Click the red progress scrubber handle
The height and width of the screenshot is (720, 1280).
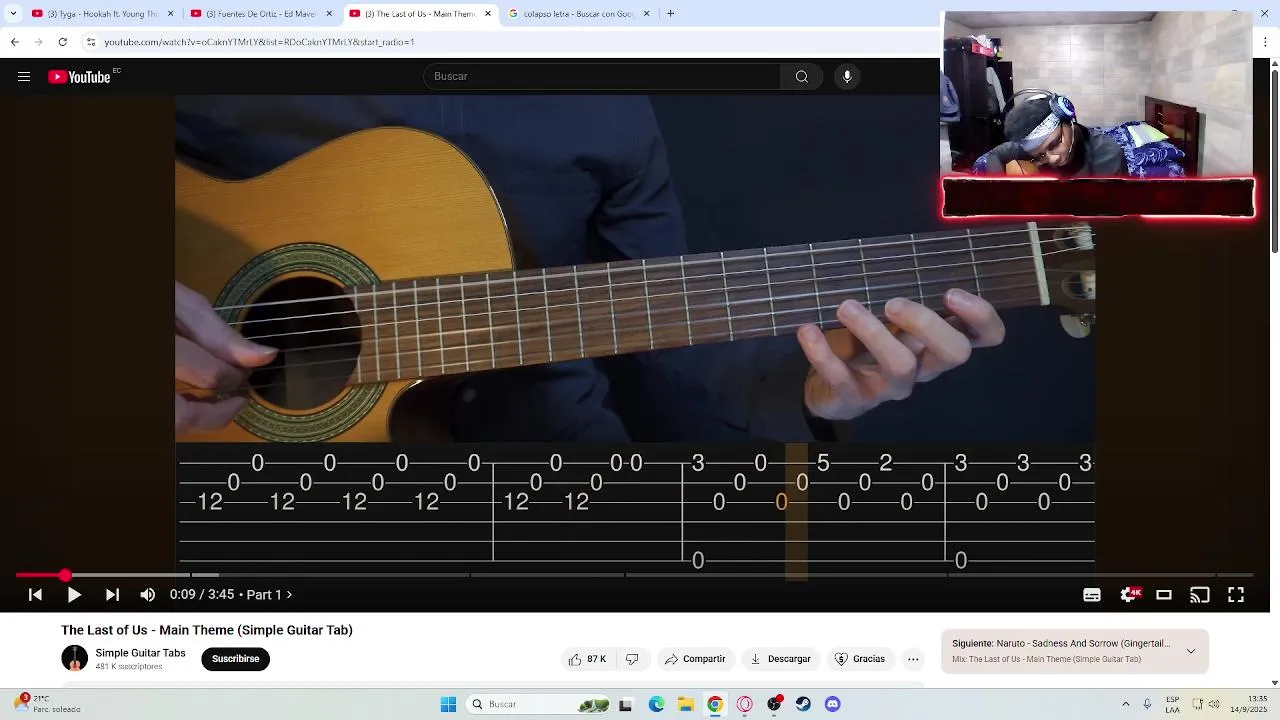tap(65, 575)
